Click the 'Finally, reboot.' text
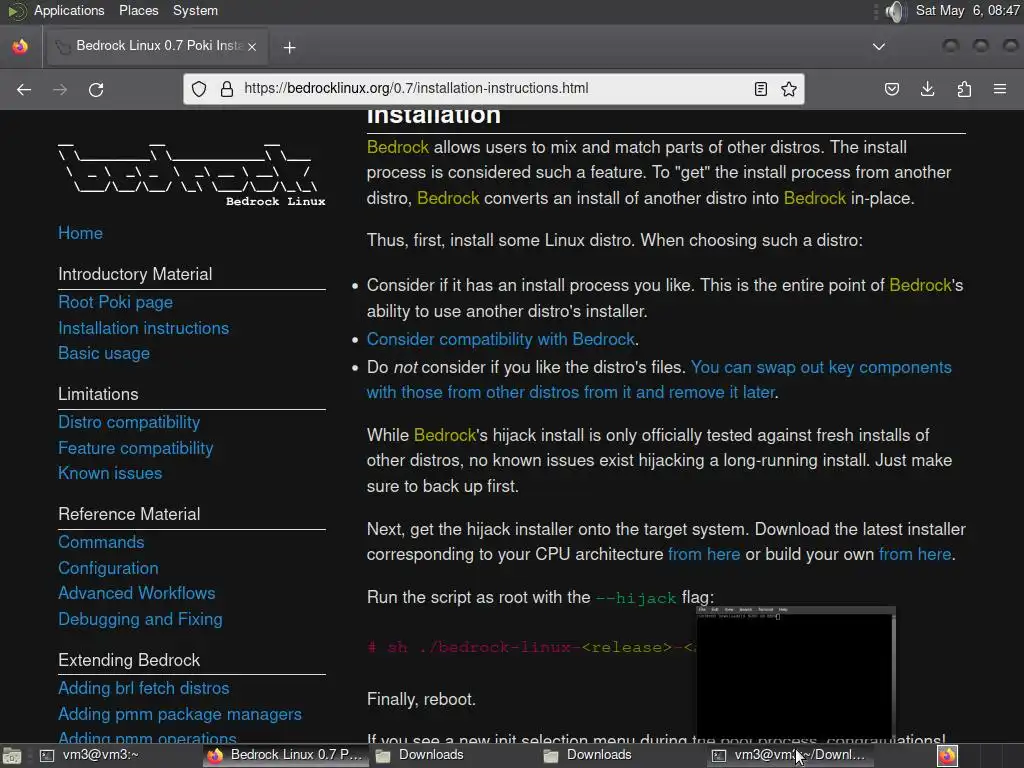 pos(421,699)
